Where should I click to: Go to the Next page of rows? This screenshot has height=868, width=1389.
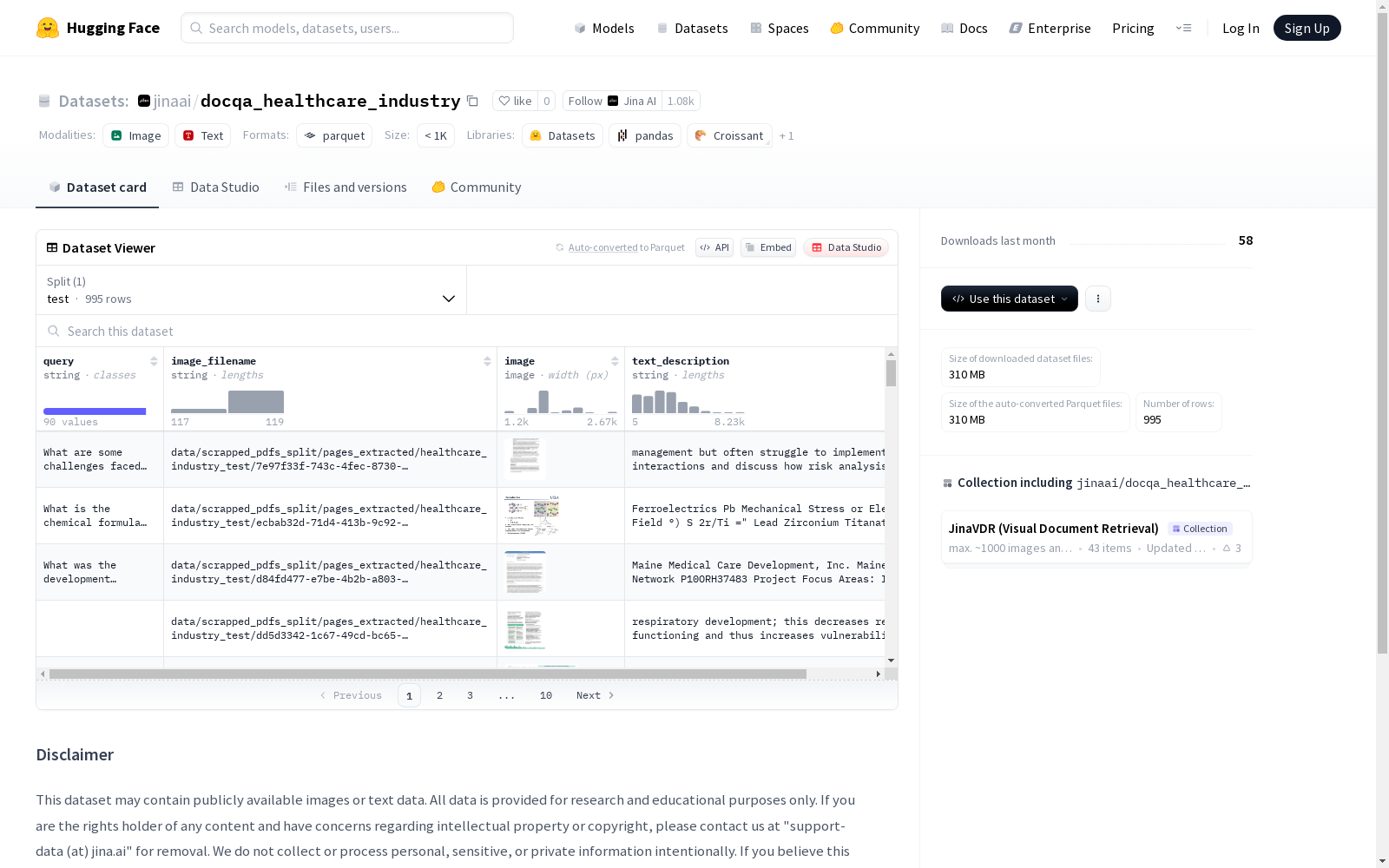[x=596, y=695]
